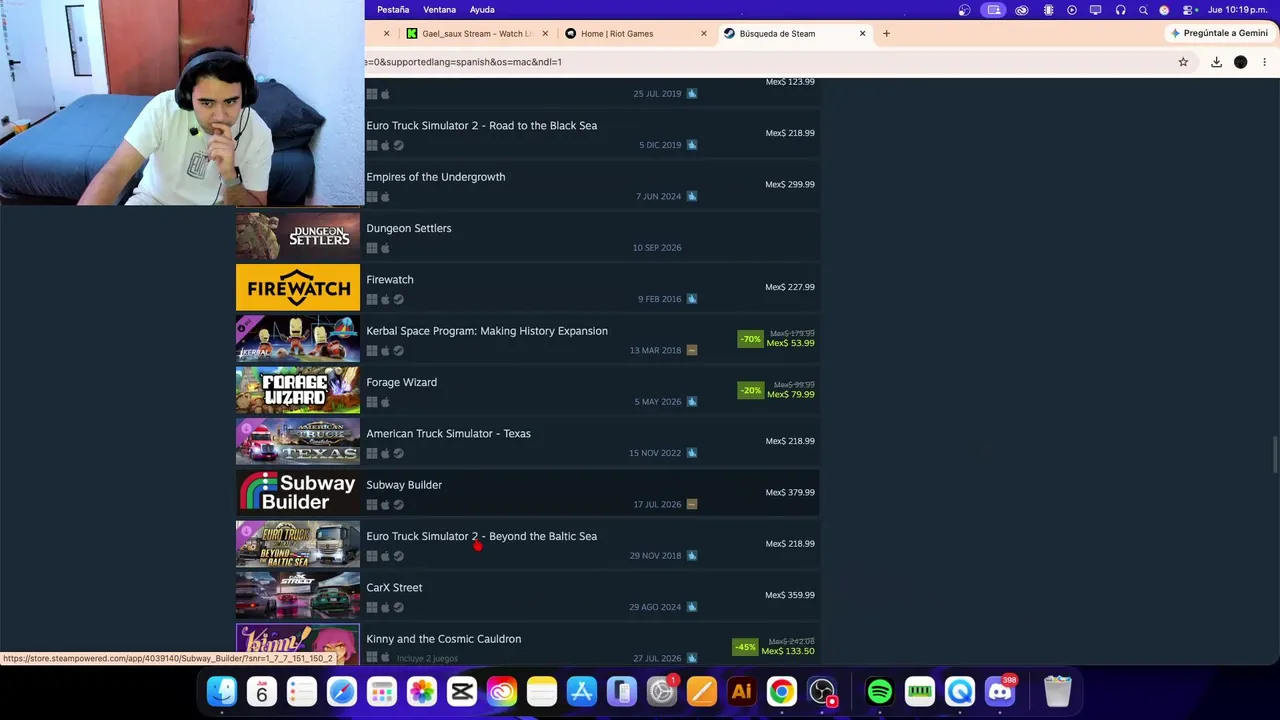This screenshot has width=1280, height=720.
Task: Click the Pregúntale a Gemini button
Action: [1219, 33]
